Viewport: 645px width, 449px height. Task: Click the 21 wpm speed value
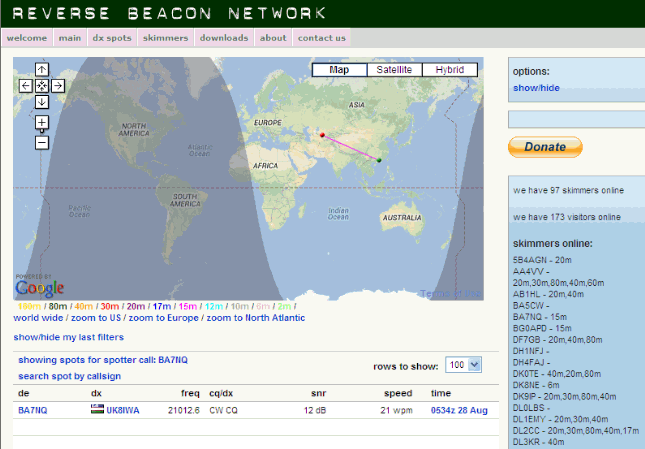click(396, 410)
